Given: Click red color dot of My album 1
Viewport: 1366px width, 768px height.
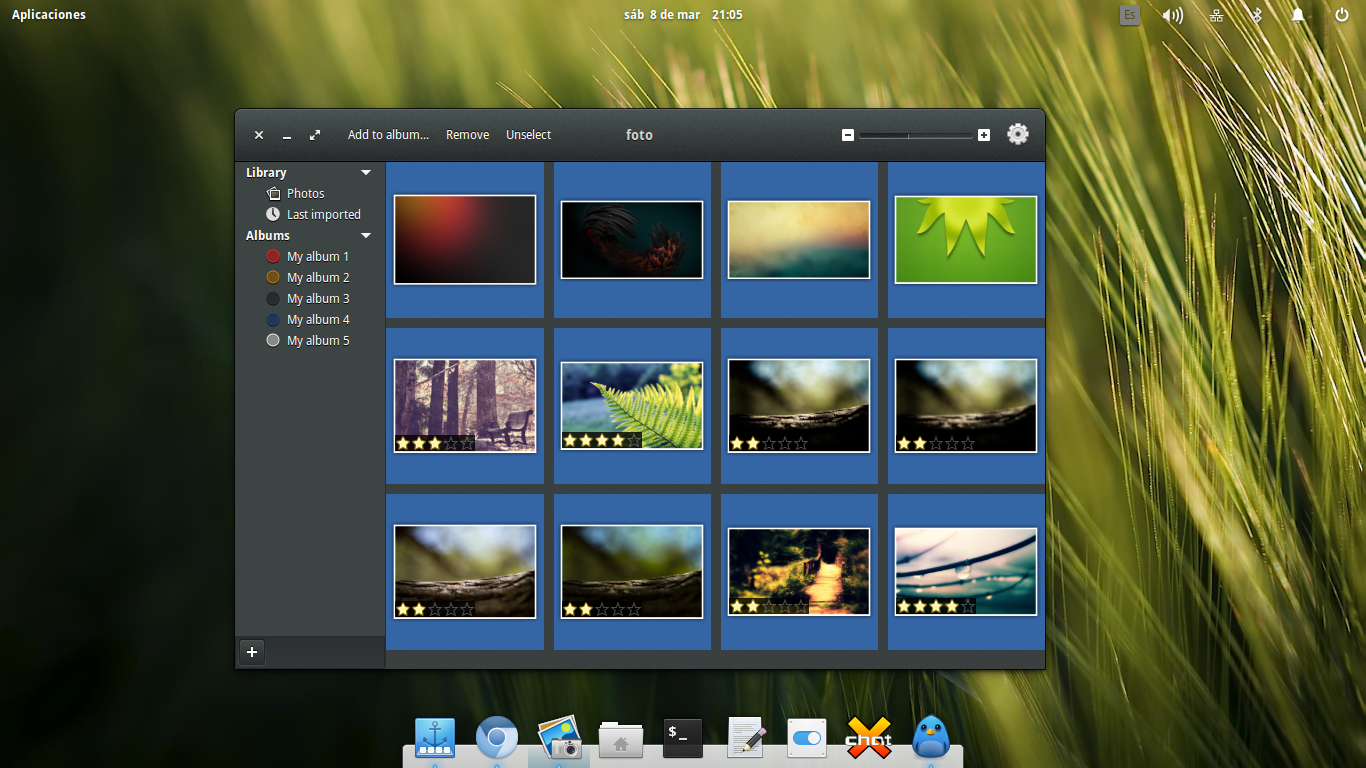Looking at the screenshot, I should 273,257.
